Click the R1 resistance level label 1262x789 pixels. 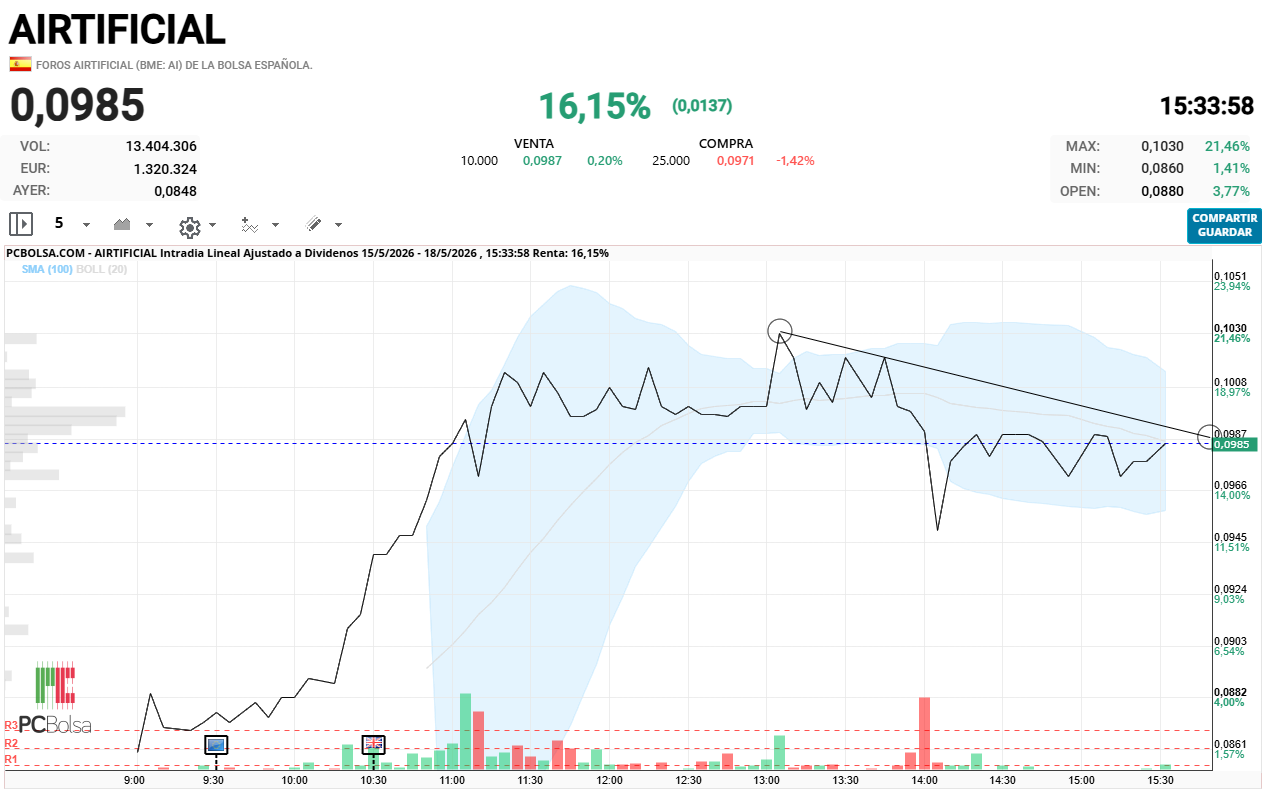12,760
